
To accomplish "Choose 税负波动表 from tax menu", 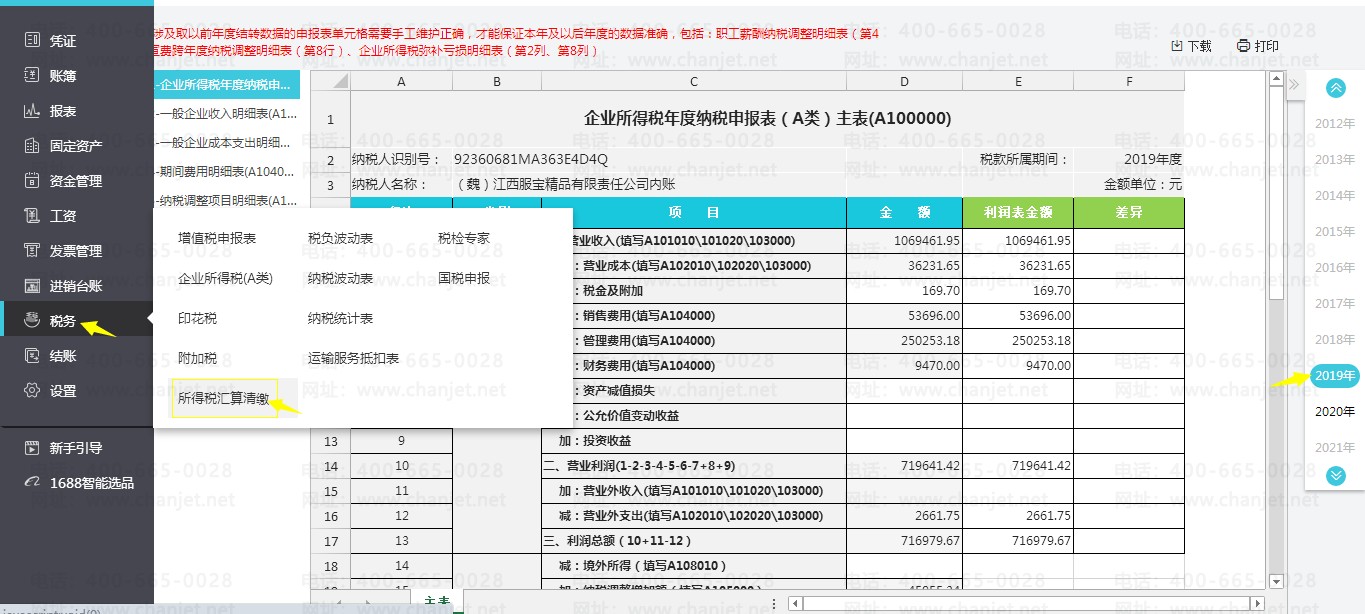I will 340,238.
